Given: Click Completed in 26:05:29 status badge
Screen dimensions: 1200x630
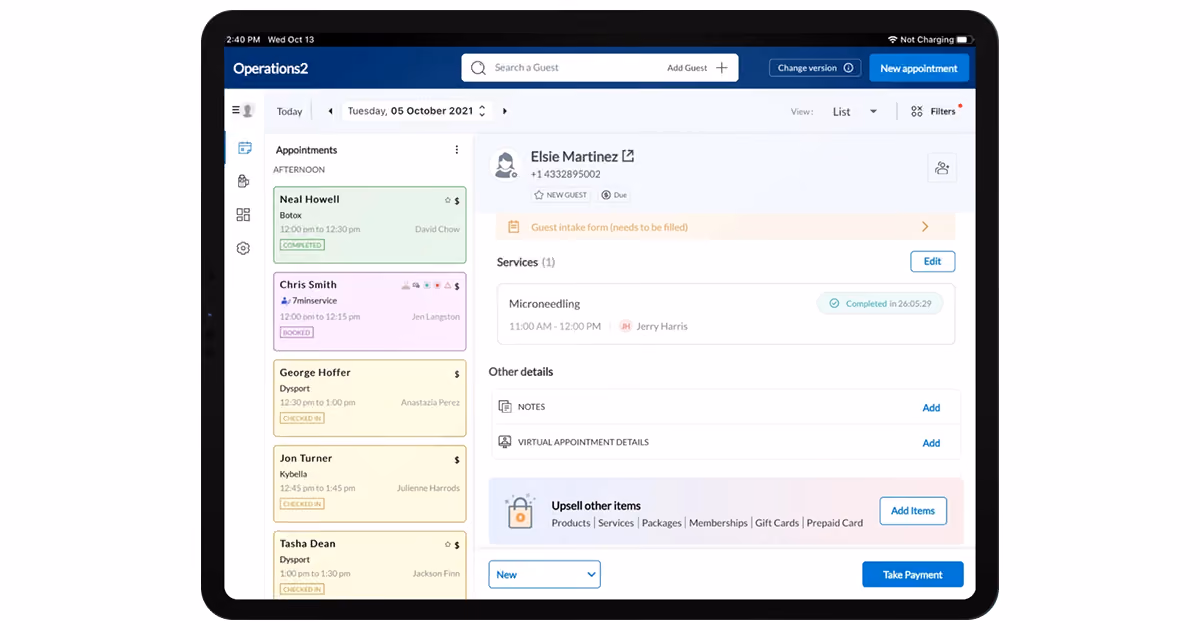Looking at the screenshot, I should pos(880,303).
